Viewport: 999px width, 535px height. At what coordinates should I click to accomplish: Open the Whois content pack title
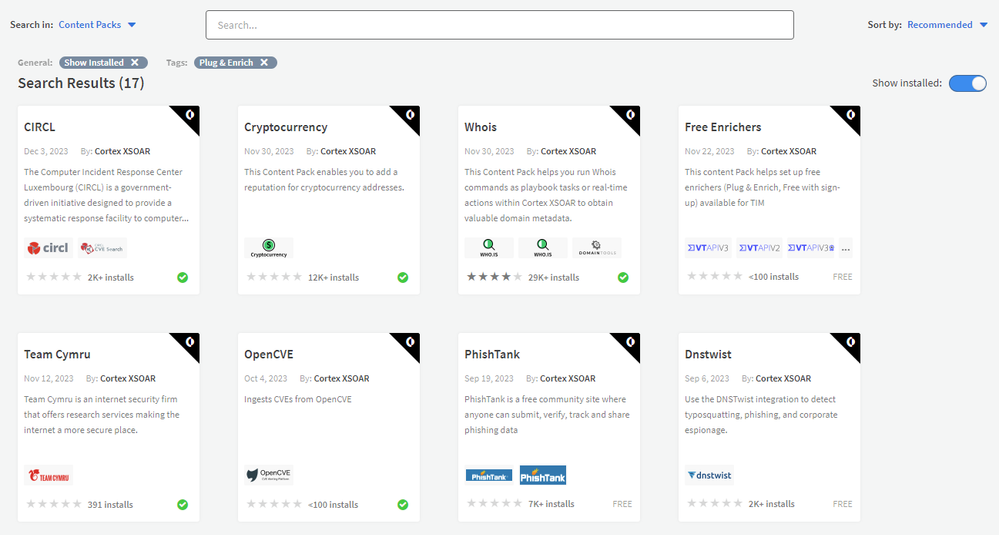(480, 127)
